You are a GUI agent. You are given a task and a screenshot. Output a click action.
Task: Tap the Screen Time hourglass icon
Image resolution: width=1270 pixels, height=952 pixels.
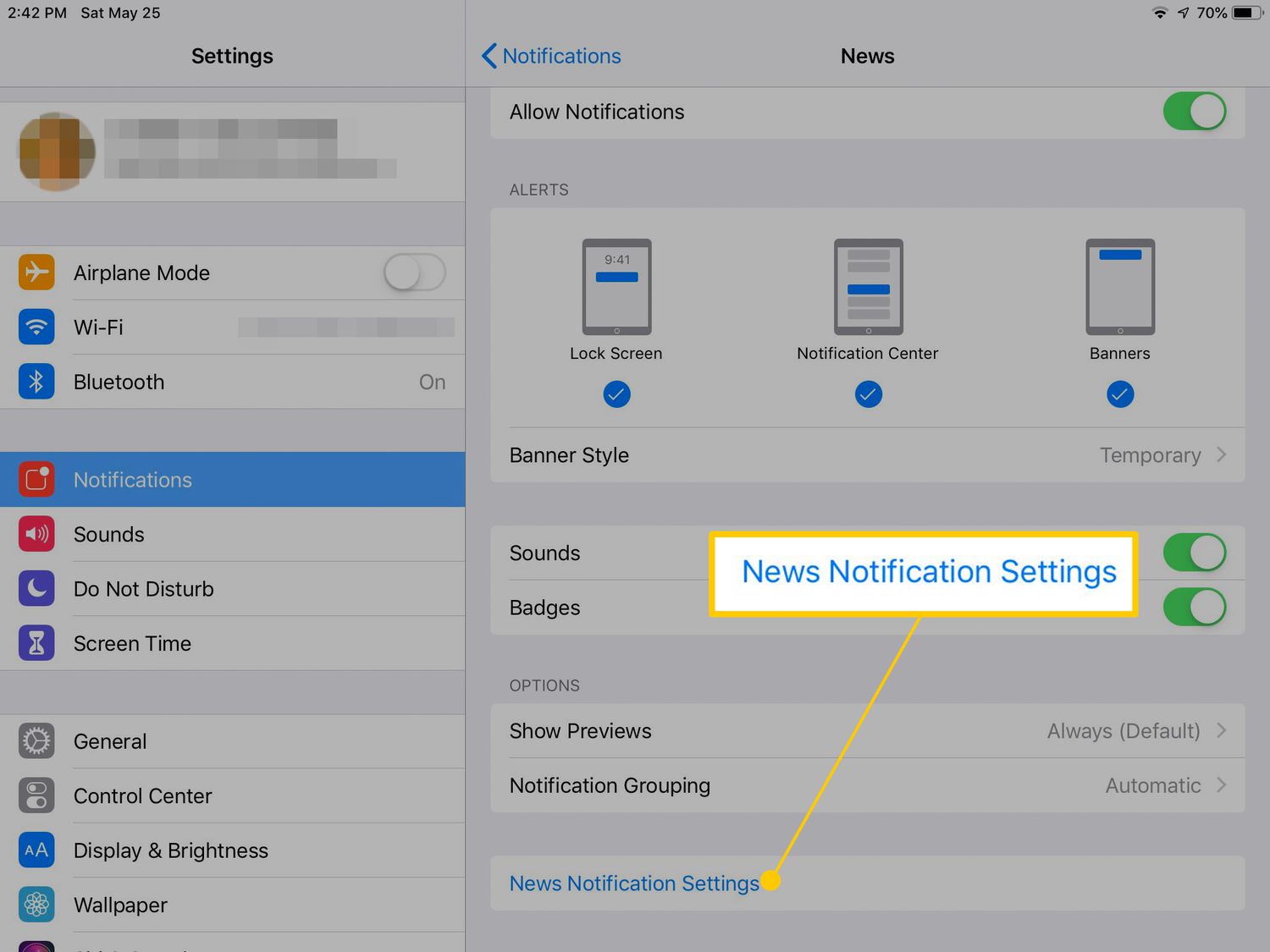tap(36, 643)
